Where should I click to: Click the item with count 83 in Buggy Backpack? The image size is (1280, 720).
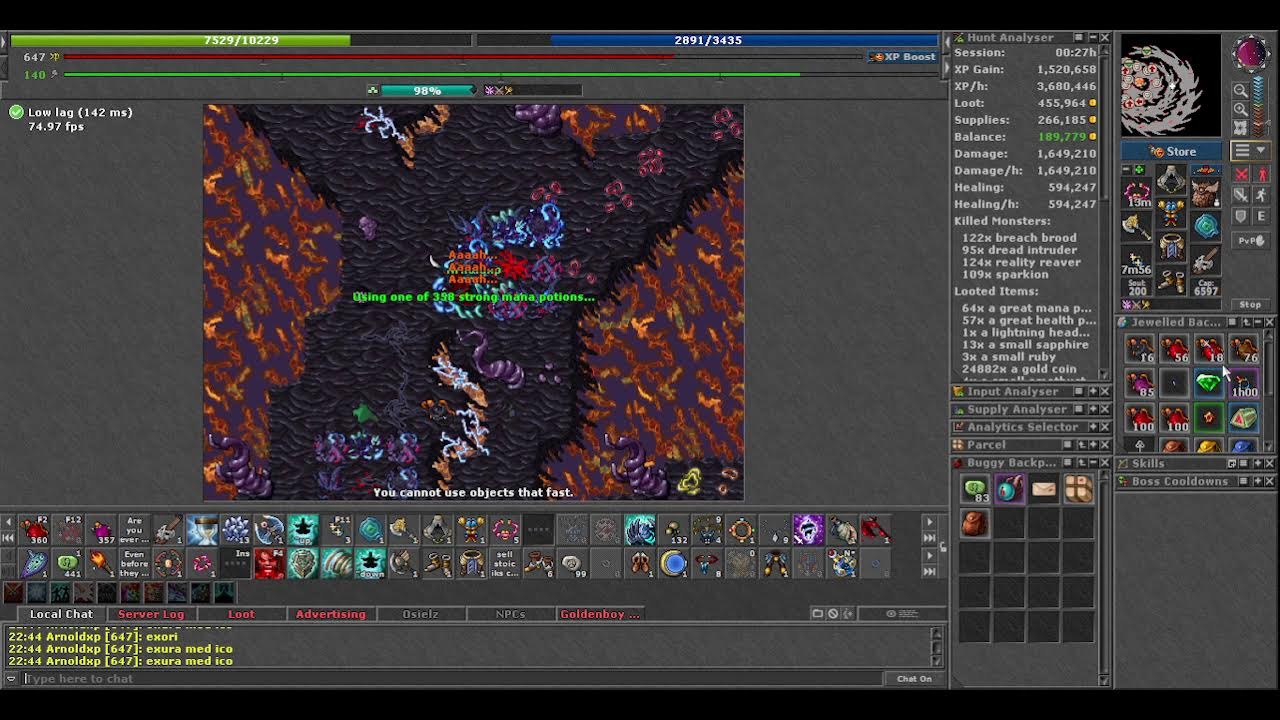point(975,488)
